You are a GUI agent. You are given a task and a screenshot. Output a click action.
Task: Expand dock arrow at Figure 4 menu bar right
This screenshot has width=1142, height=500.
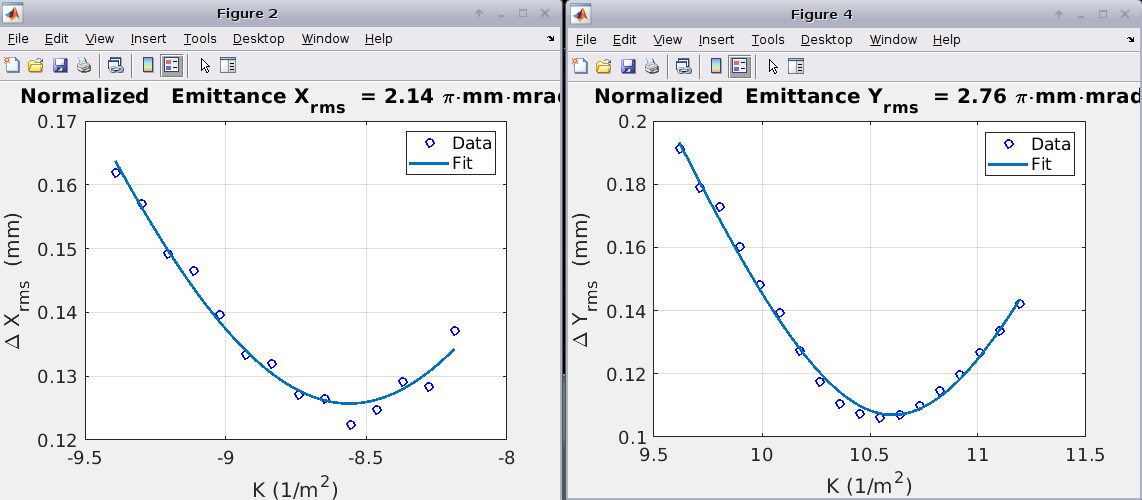pos(1132,39)
